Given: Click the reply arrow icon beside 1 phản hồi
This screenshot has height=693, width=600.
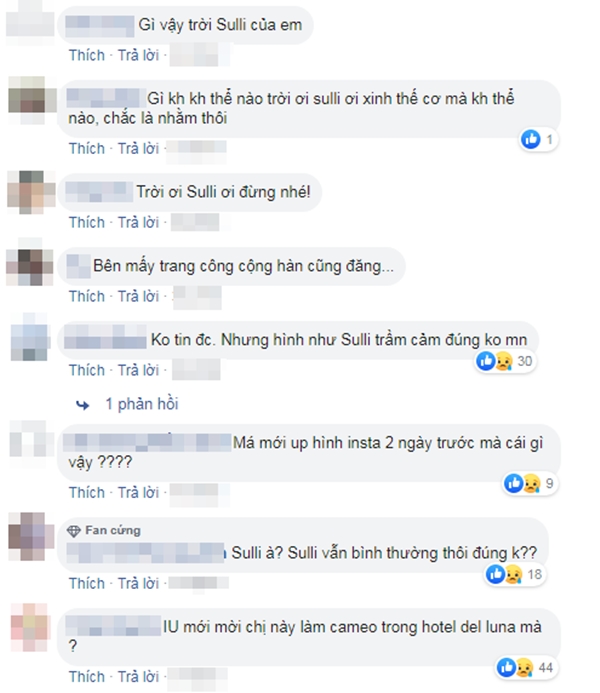Looking at the screenshot, I should pos(83,404).
